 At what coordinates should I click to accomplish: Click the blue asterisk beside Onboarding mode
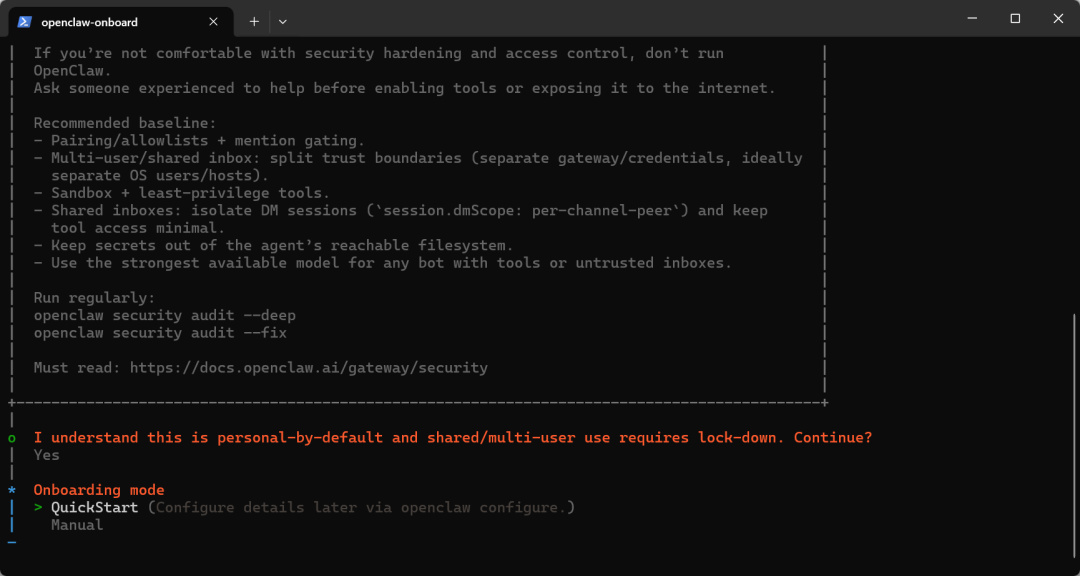pyautogui.click(x=12, y=490)
